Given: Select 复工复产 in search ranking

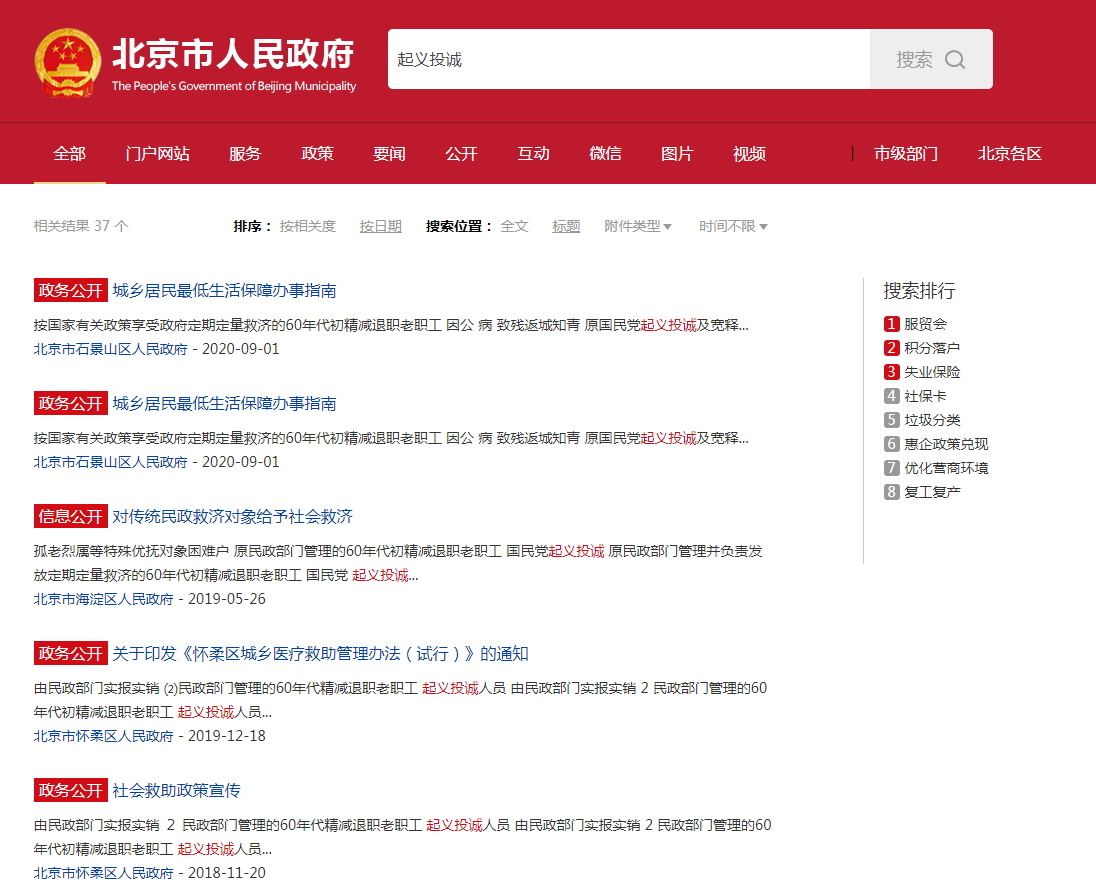Looking at the screenshot, I should click(932, 492).
